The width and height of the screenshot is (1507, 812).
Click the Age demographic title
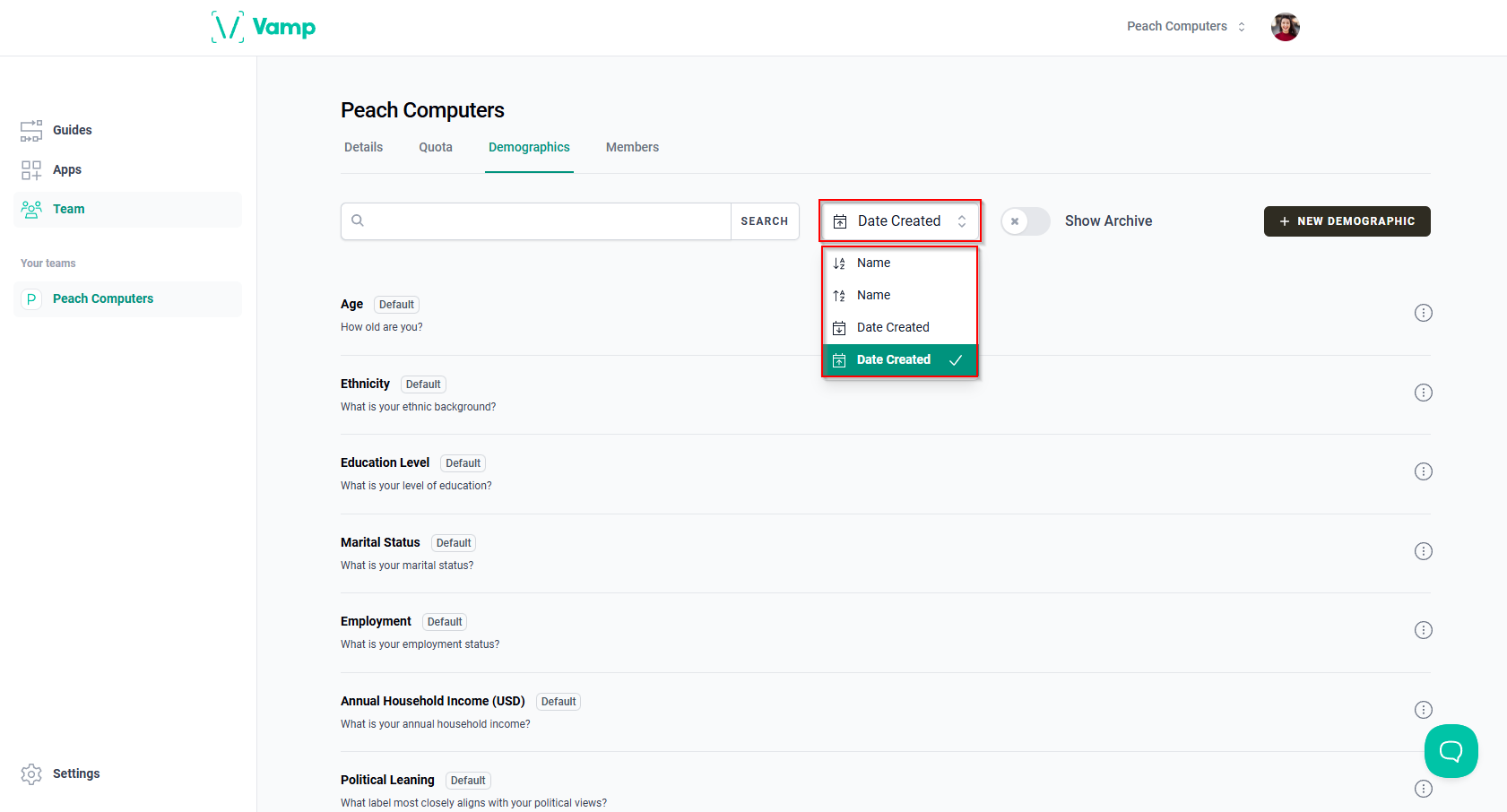click(351, 304)
